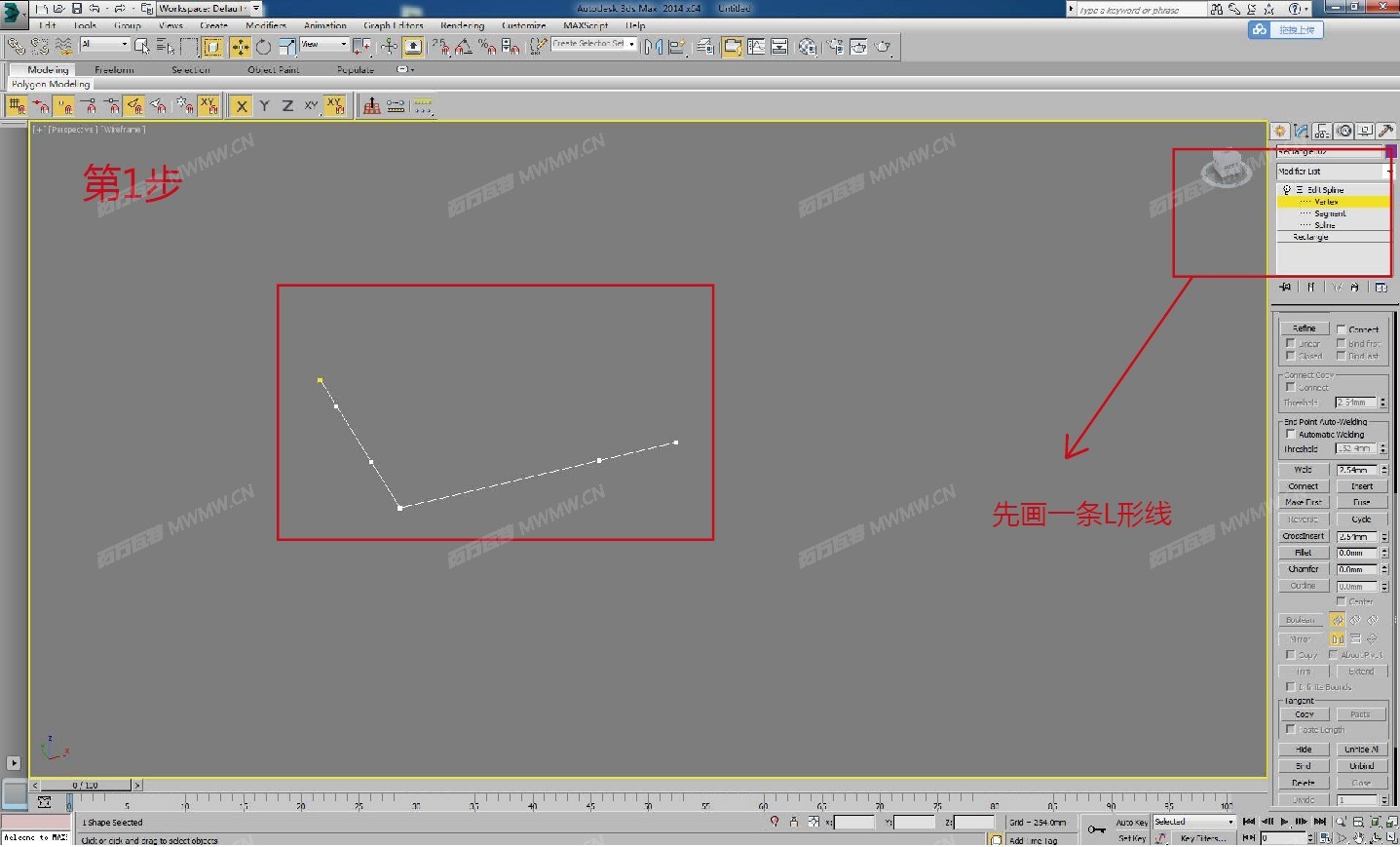Open the Hierarchy command panel tab
The image size is (1400, 847).
click(1322, 131)
